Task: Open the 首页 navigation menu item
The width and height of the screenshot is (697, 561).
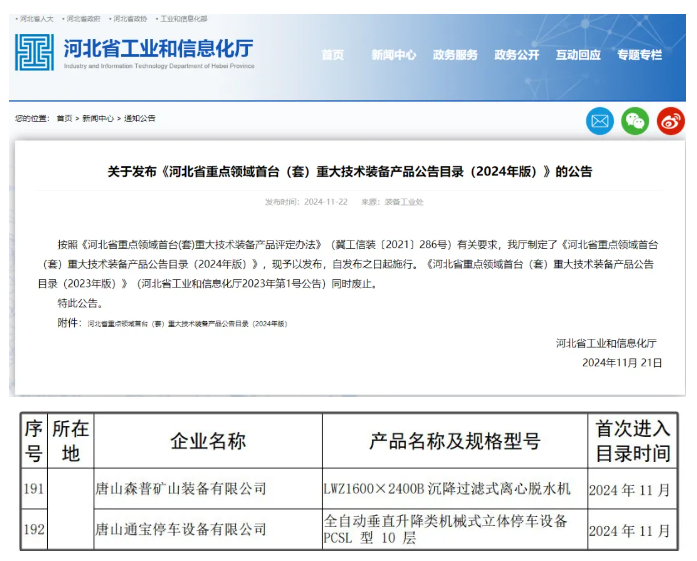Action: pyautogui.click(x=333, y=55)
